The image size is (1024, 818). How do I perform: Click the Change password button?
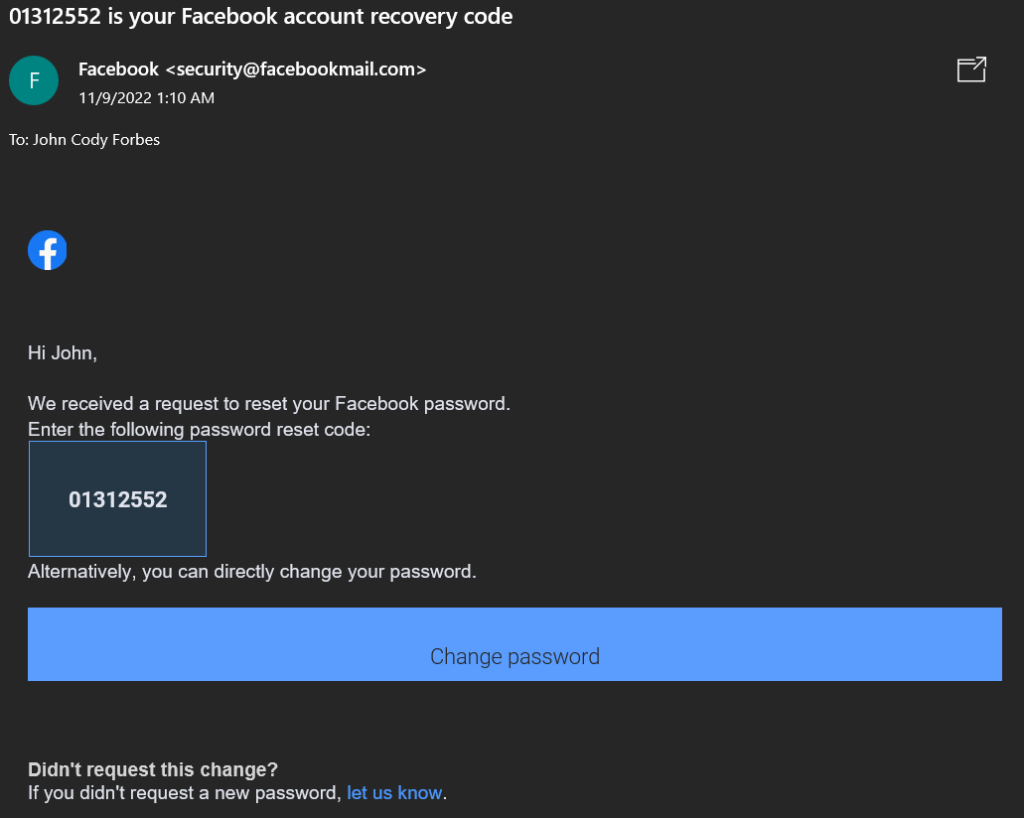tap(515, 644)
